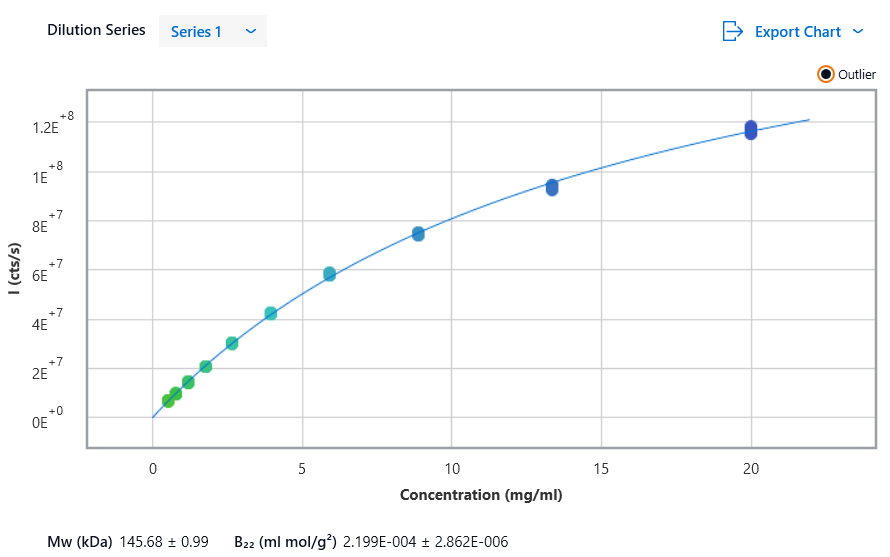890x557 pixels.
Task: Click the Dilution Series label
Action: [x=96, y=30]
